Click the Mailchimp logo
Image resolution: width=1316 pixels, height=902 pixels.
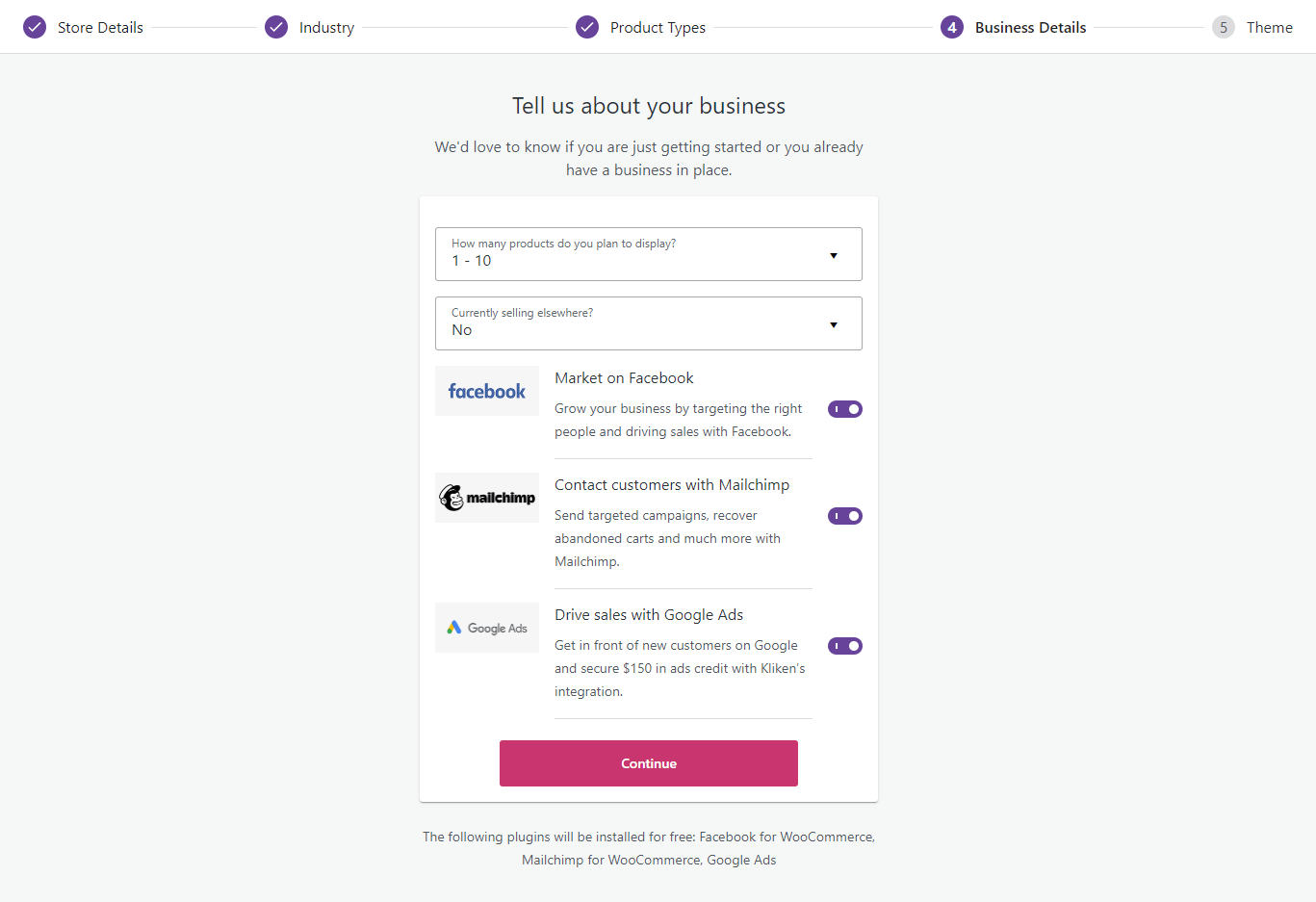pos(487,498)
